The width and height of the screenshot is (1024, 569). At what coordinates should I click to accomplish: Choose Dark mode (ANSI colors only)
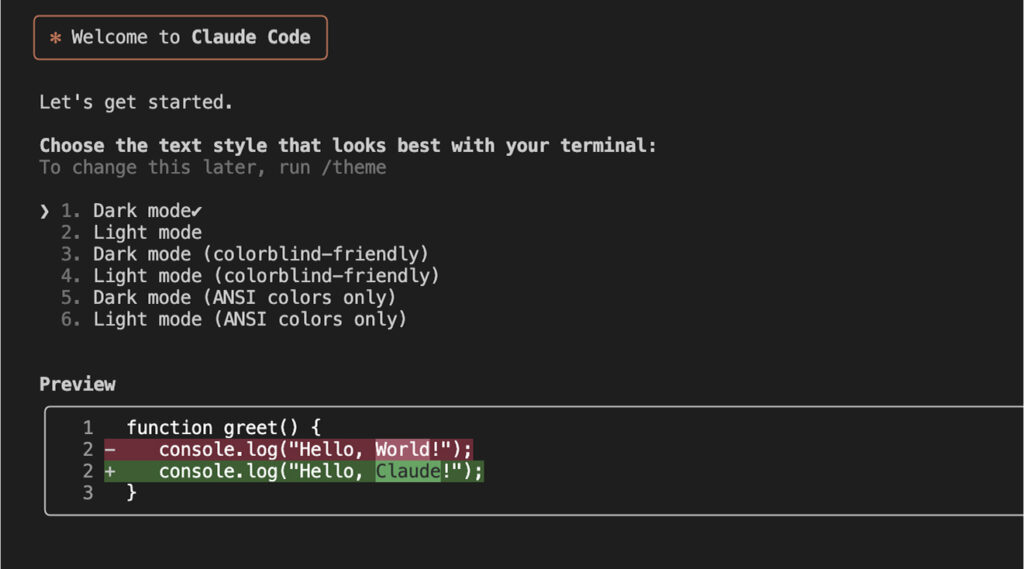pos(244,298)
